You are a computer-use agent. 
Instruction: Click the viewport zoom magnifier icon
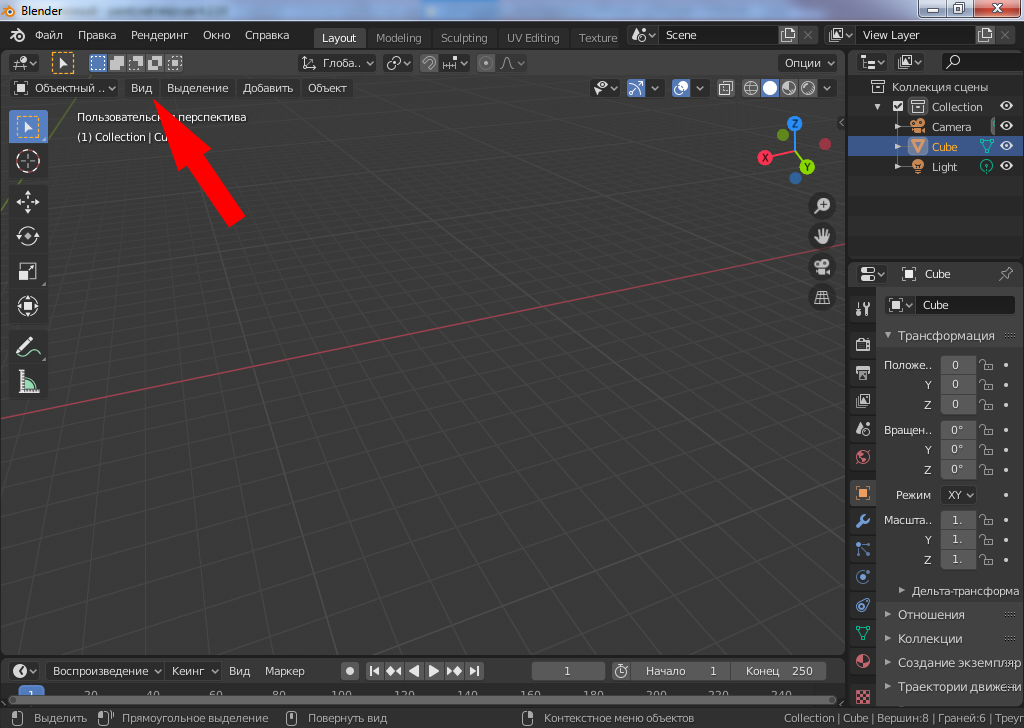tap(822, 206)
